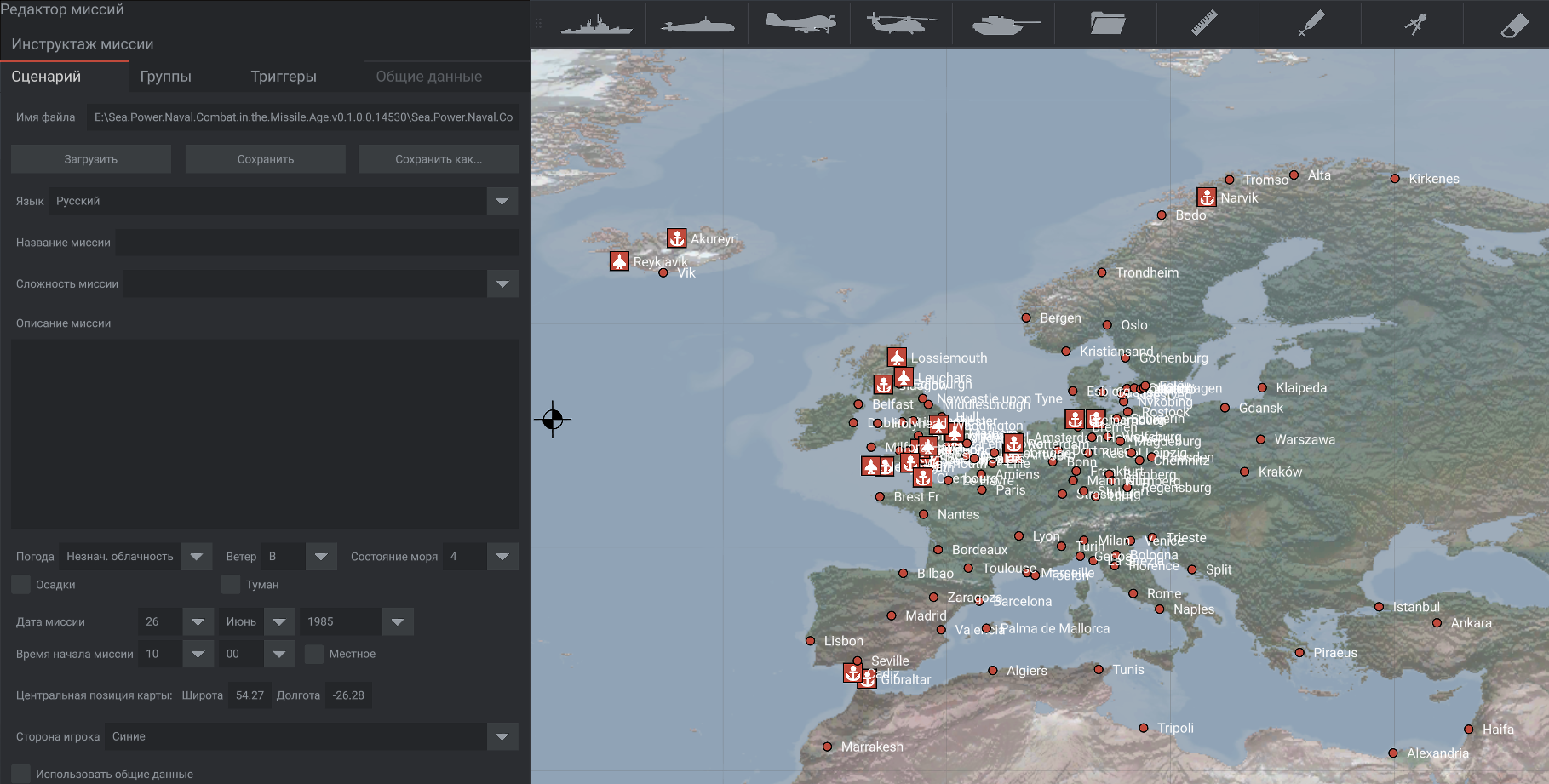Open the Язык language dropdown
The image size is (1549, 784).
[x=502, y=201]
